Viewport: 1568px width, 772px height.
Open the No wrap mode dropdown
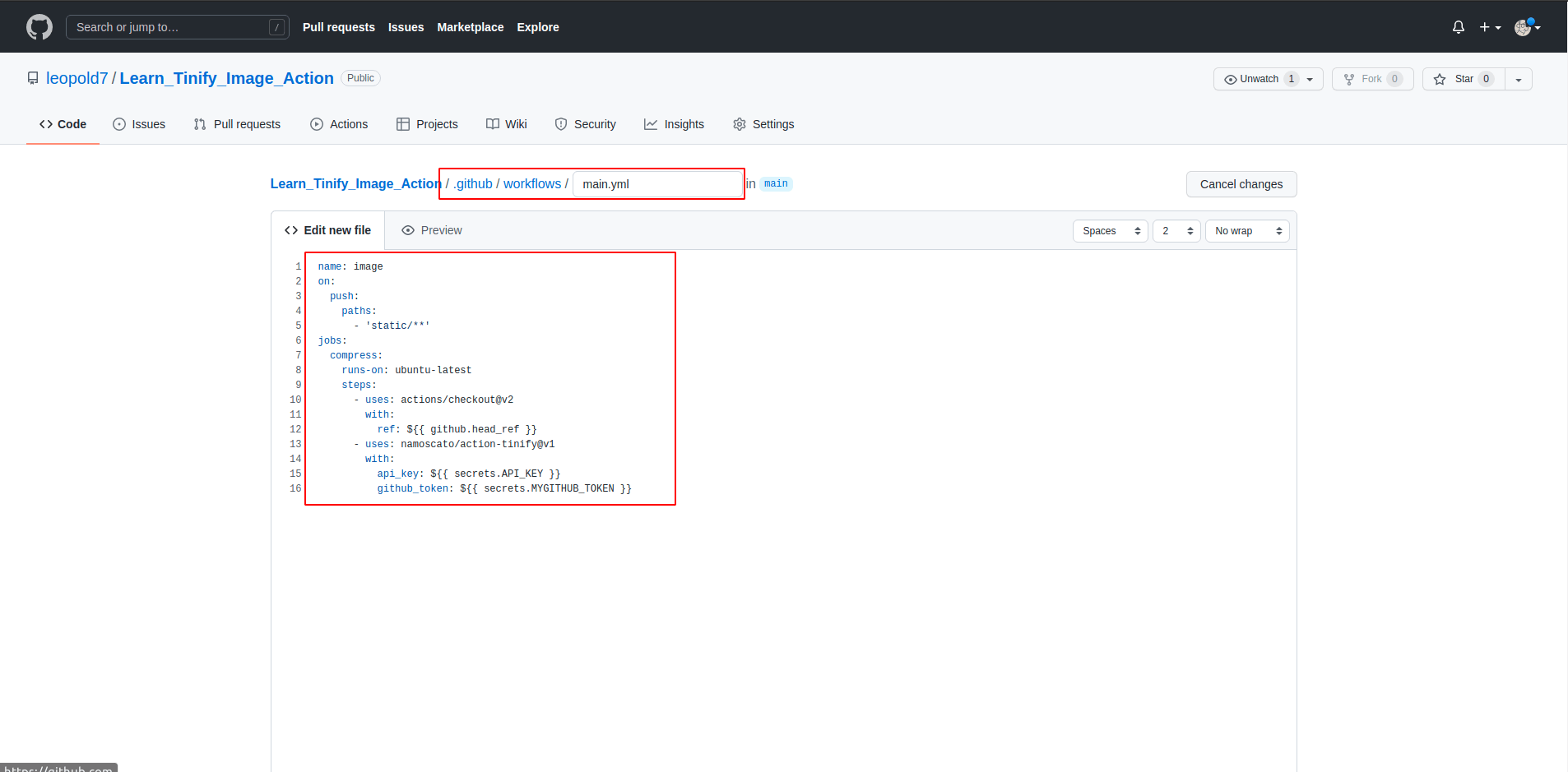click(1246, 231)
